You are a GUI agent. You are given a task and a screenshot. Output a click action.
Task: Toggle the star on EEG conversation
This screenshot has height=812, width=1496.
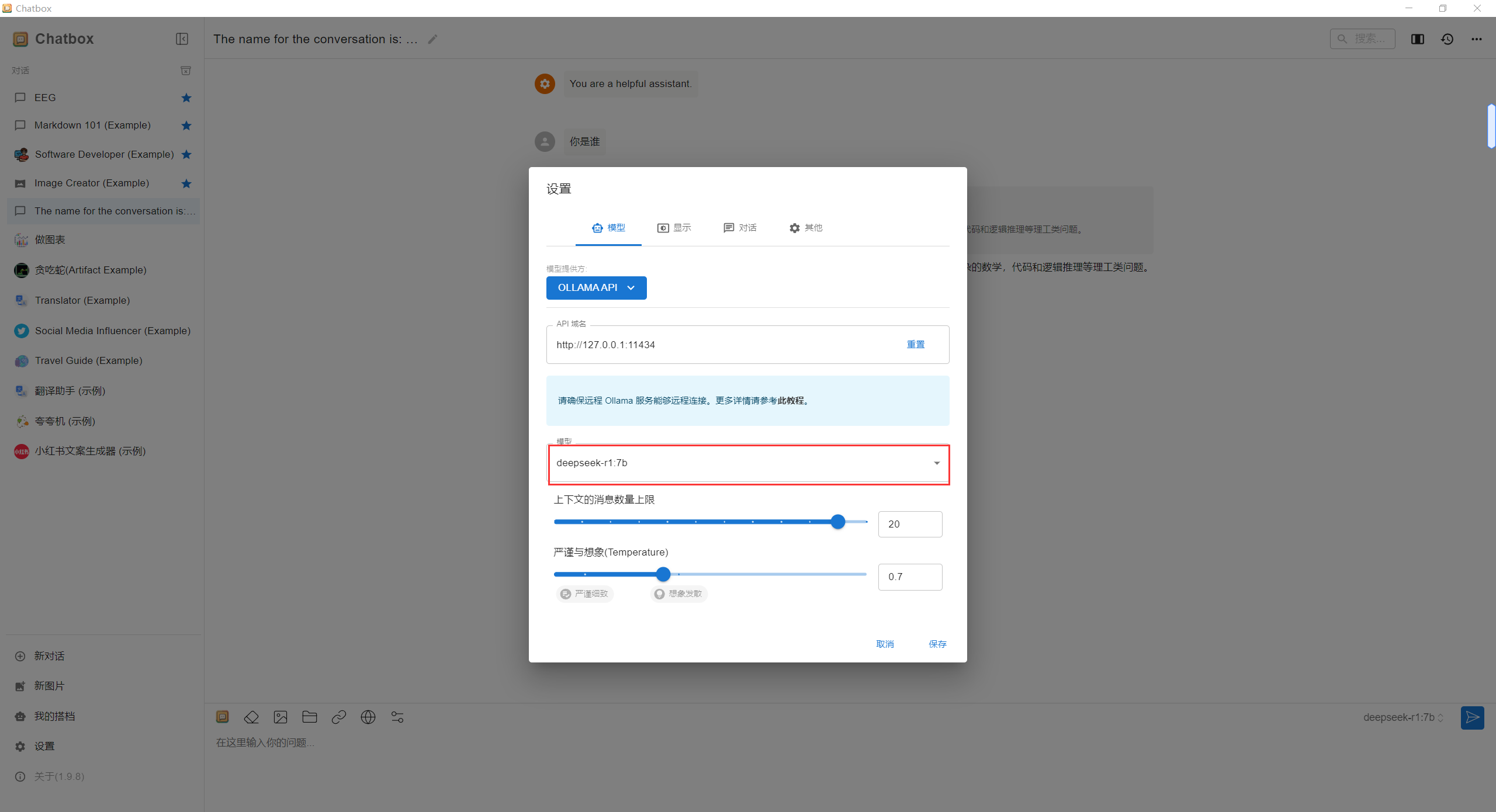(x=186, y=98)
